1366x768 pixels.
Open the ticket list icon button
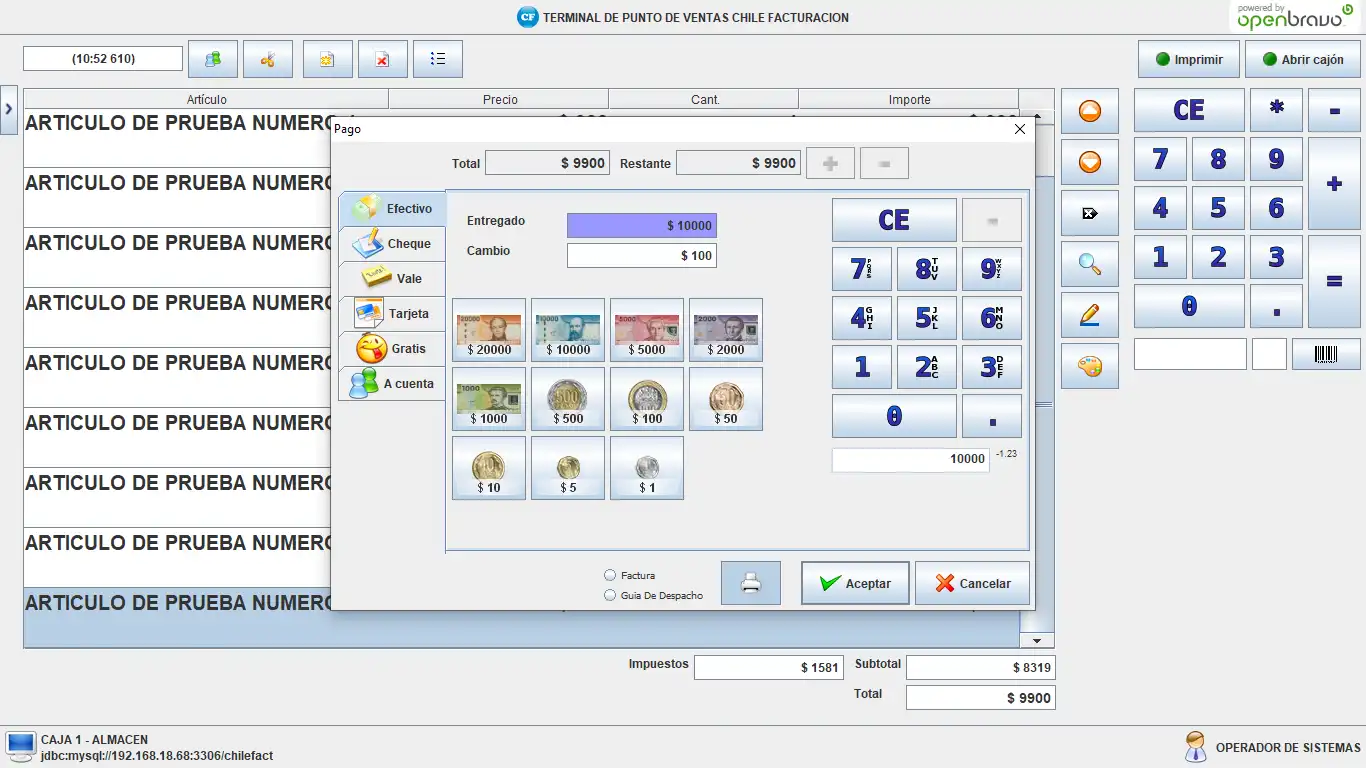pos(438,59)
